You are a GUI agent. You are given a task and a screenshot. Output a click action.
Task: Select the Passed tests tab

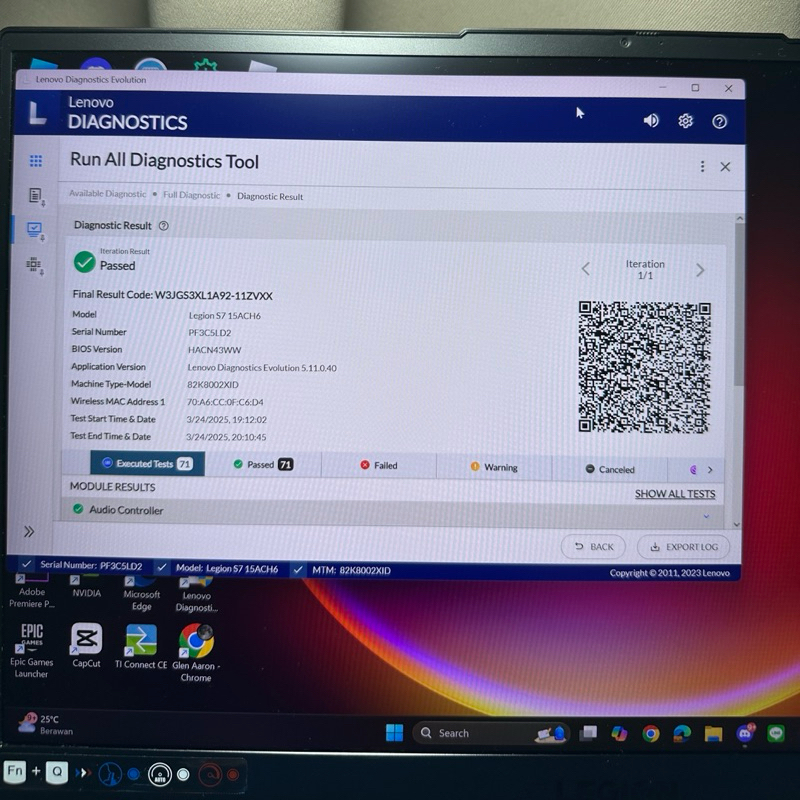(x=263, y=464)
